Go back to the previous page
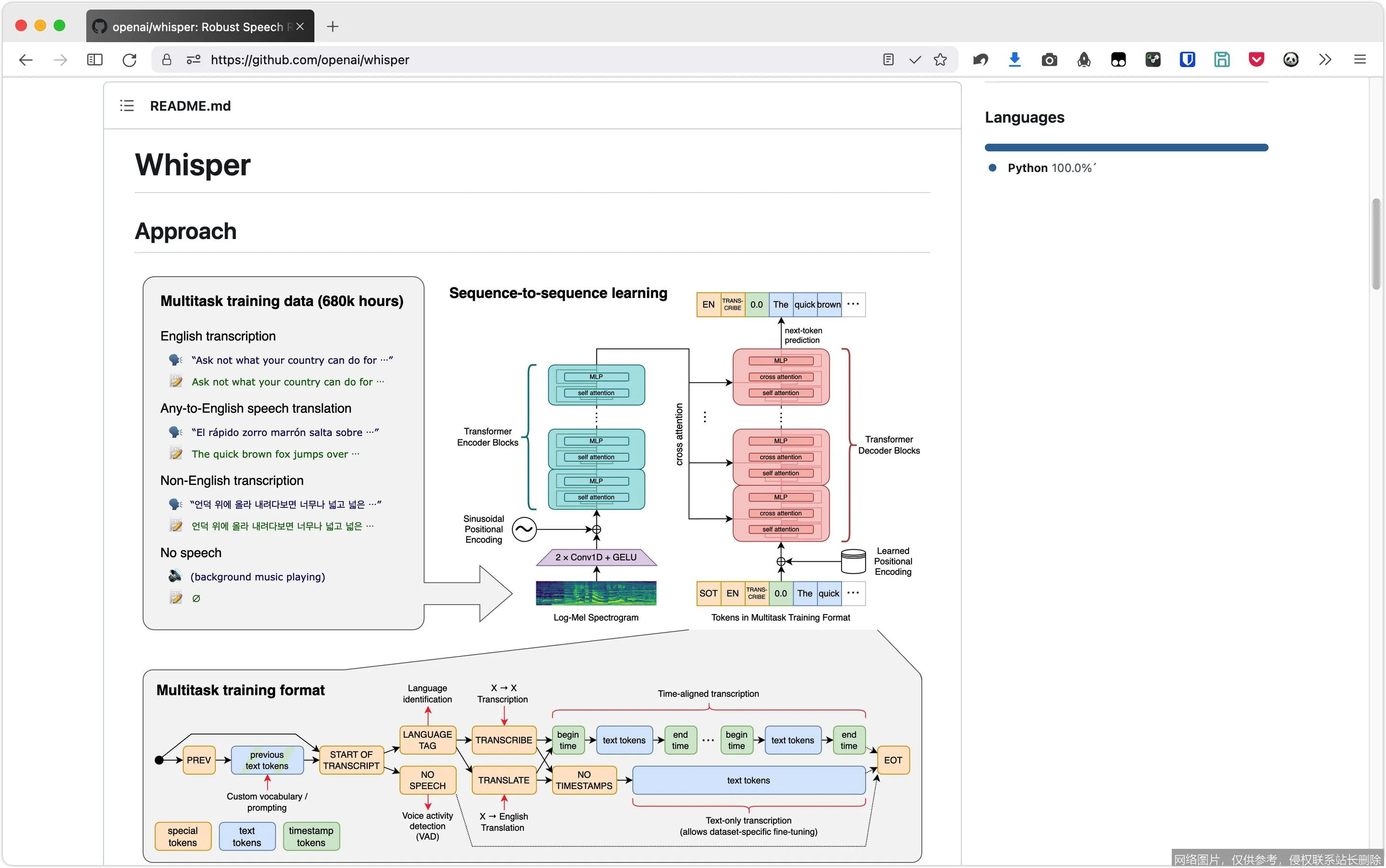1386x868 pixels. click(26, 60)
